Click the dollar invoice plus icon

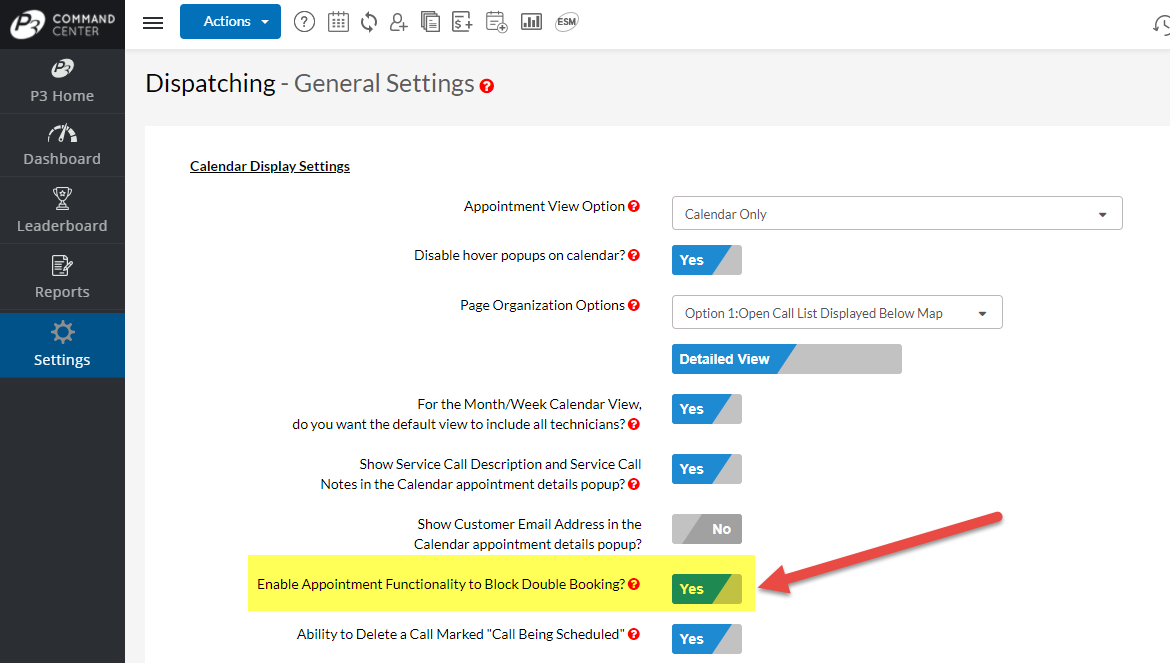pos(462,22)
